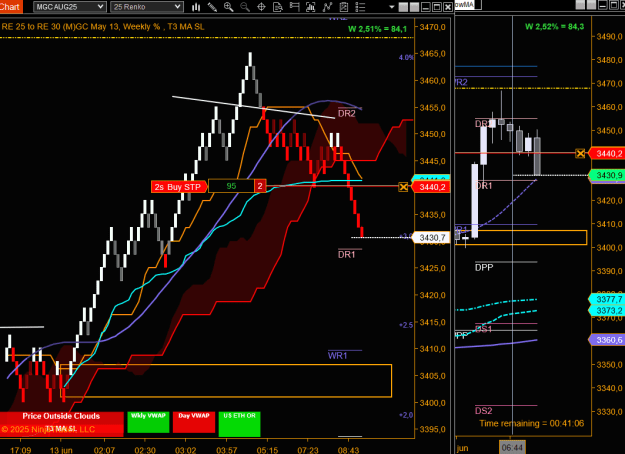Click the 'W 2,52% = 84,3' text
This screenshot has height=454, width=625.
(554, 27)
